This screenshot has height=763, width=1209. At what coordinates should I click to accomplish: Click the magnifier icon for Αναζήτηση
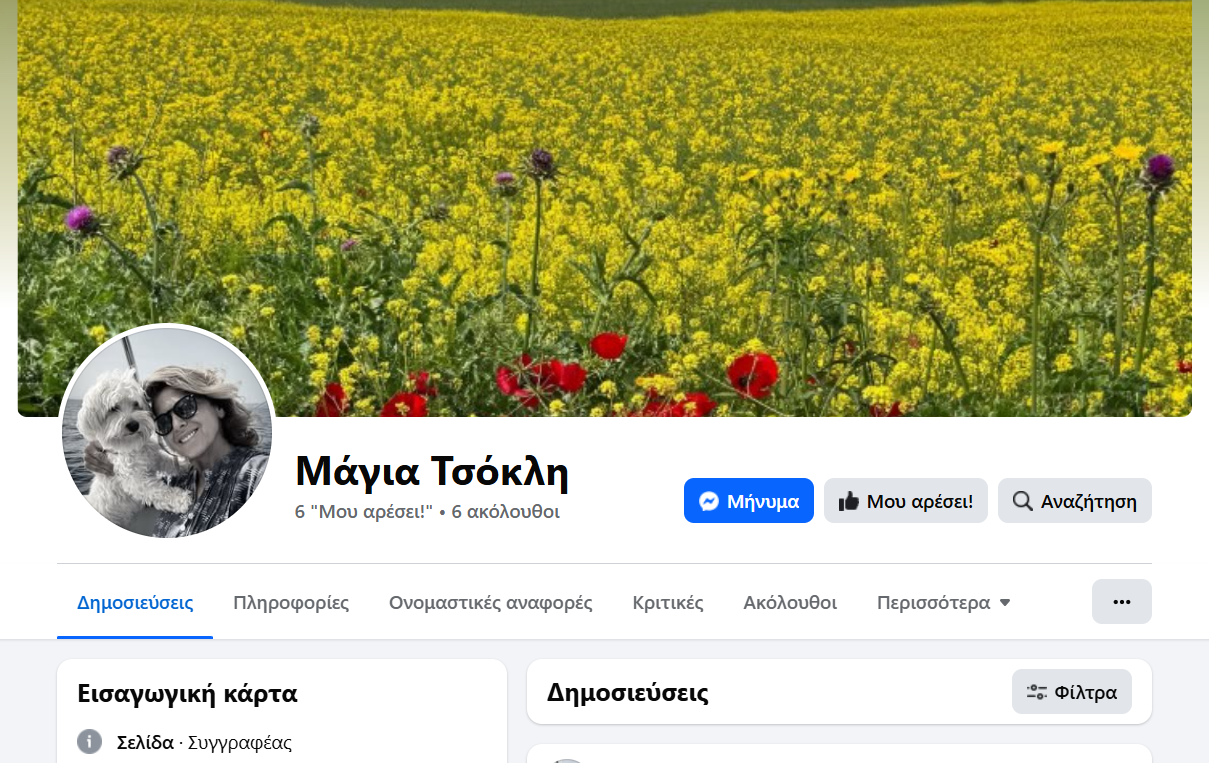[1022, 501]
